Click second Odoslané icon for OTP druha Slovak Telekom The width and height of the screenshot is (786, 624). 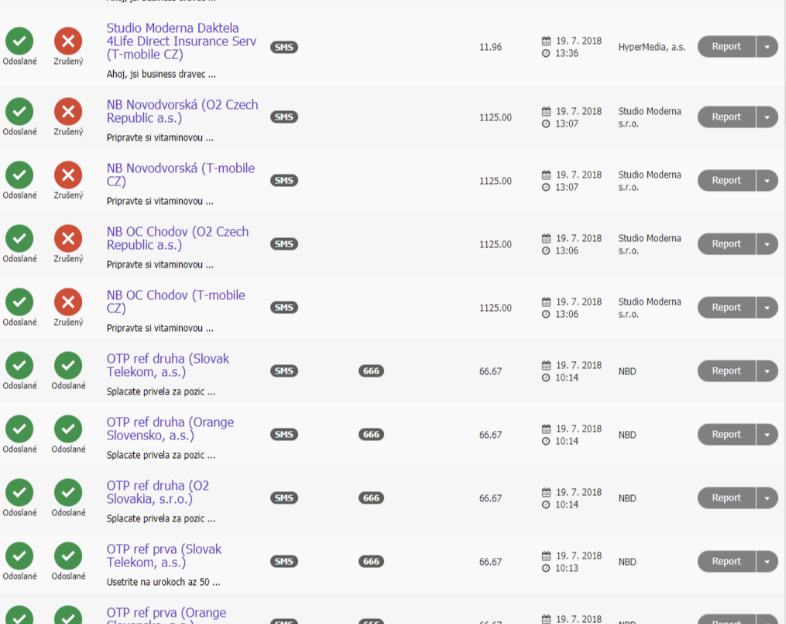[x=68, y=365]
